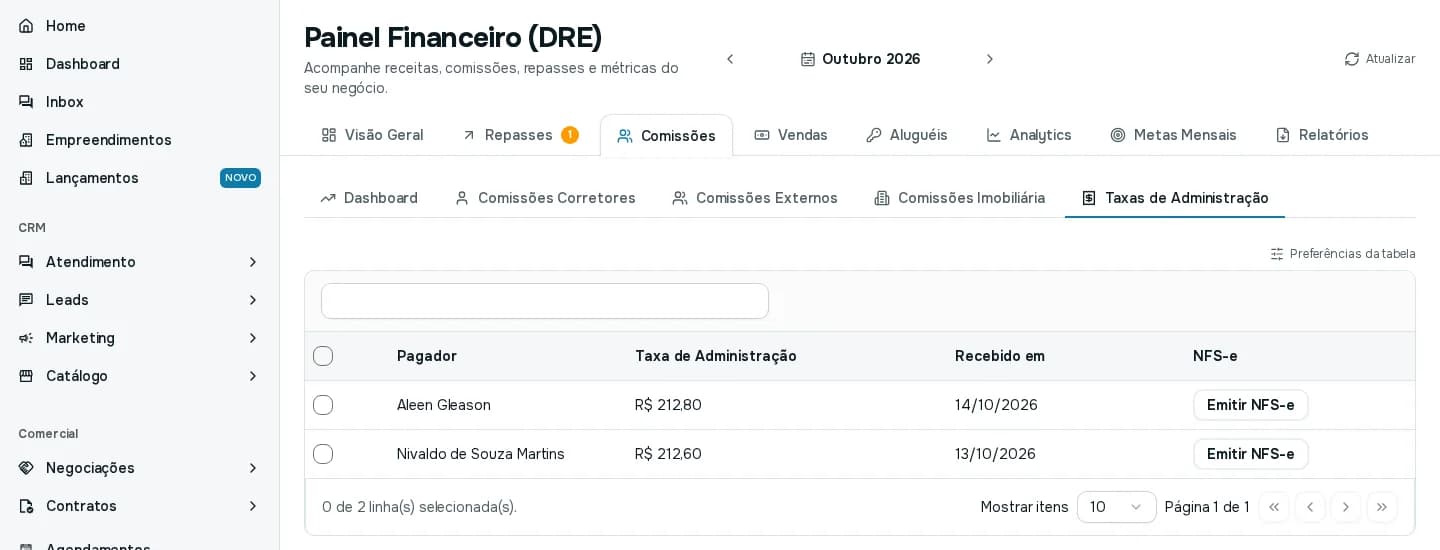
Task: Switch to the Analytics tab
Action: pyautogui.click(x=1029, y=135)
